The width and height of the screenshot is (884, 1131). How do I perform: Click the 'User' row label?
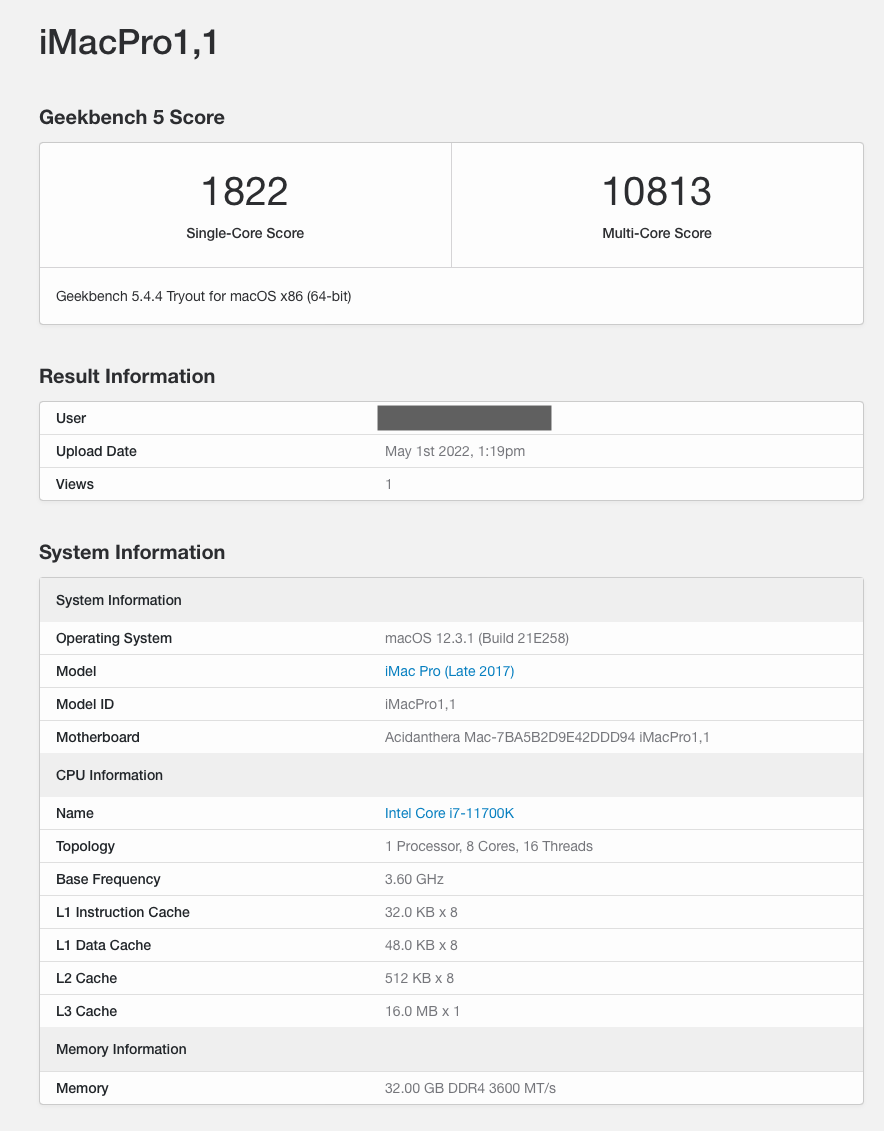coord(71,418)
